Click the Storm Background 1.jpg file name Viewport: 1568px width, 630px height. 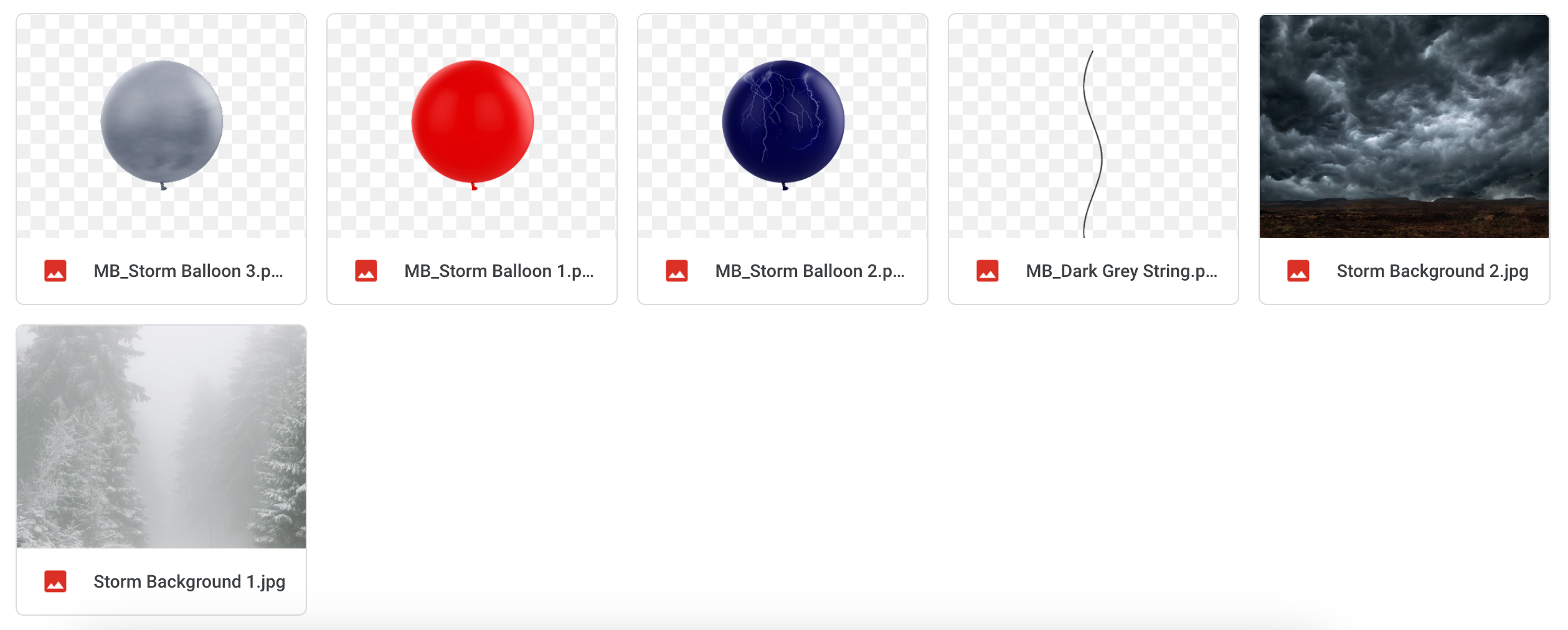[x=189, y=582]
